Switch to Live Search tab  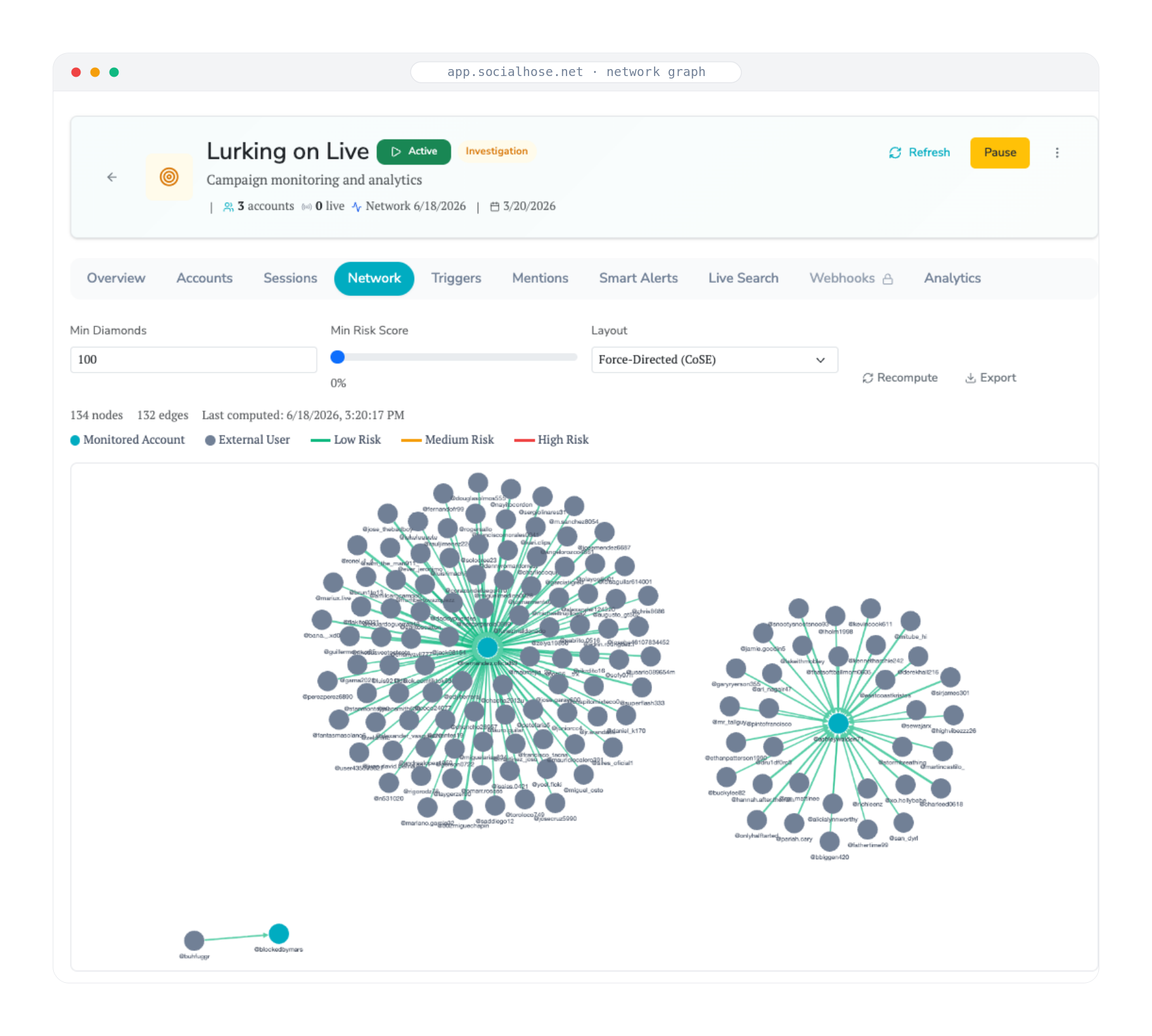tap(743, 278)
